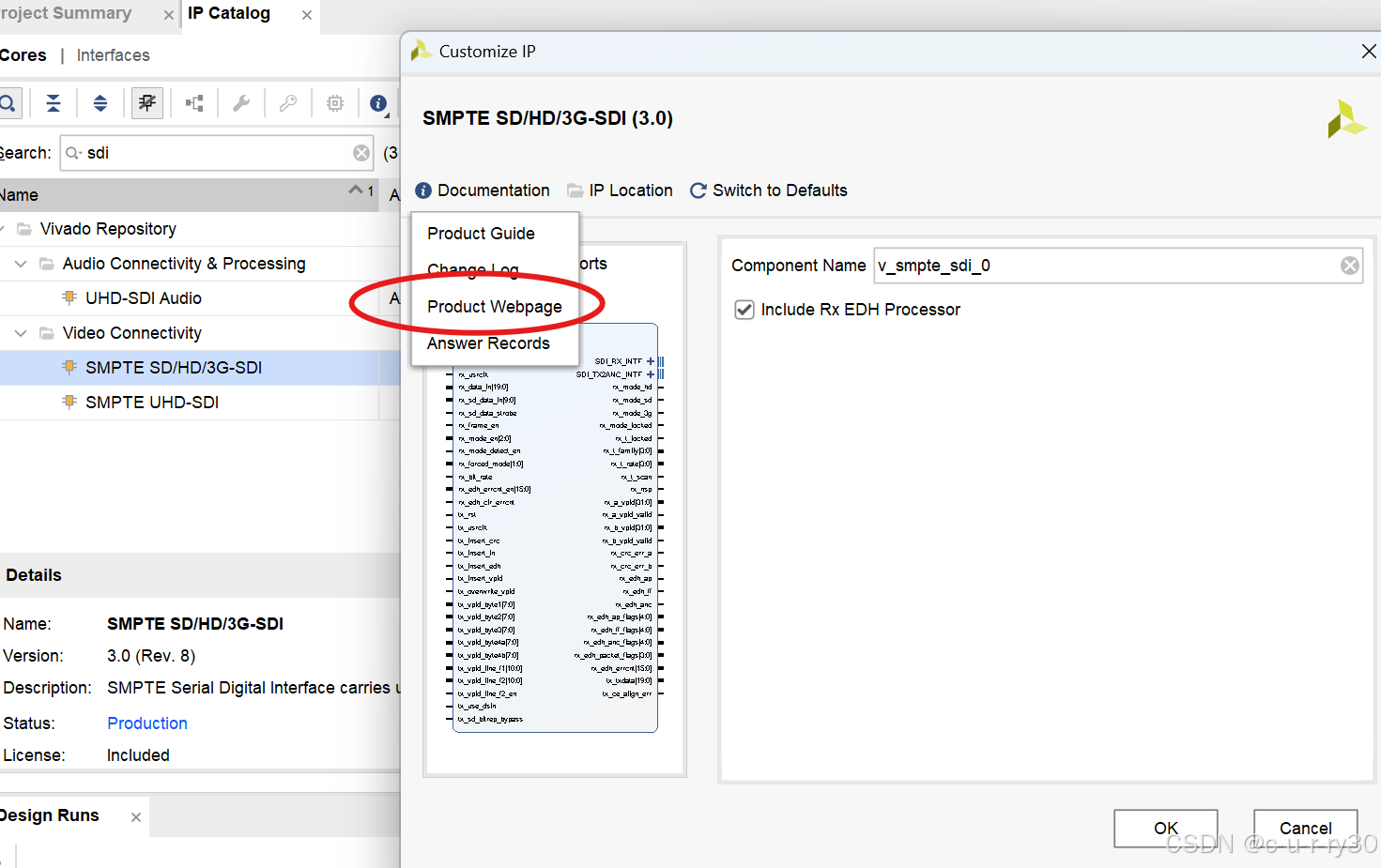Select the IP Catalog tab
Image resolution: width=1381 pixels, height=868 pixels.
tap(229, 13)
